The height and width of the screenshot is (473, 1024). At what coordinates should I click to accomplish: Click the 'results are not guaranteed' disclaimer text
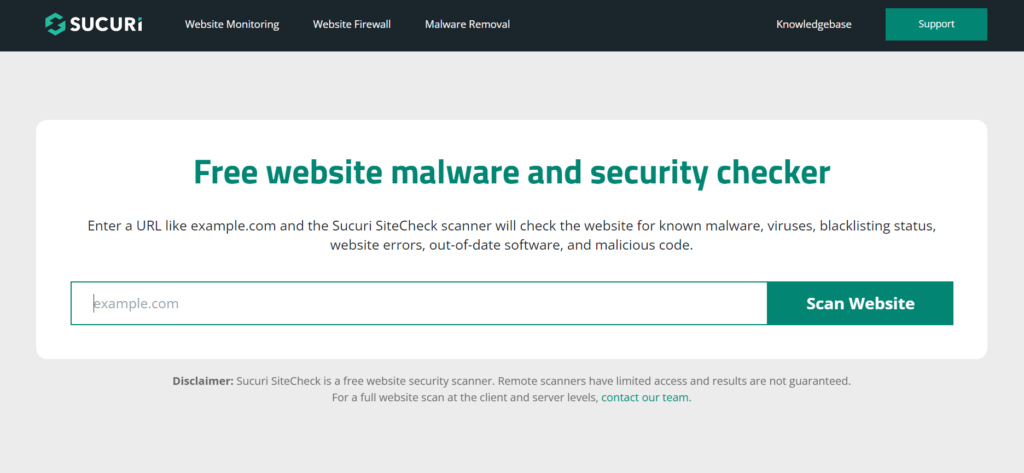(x=777, y=380)
